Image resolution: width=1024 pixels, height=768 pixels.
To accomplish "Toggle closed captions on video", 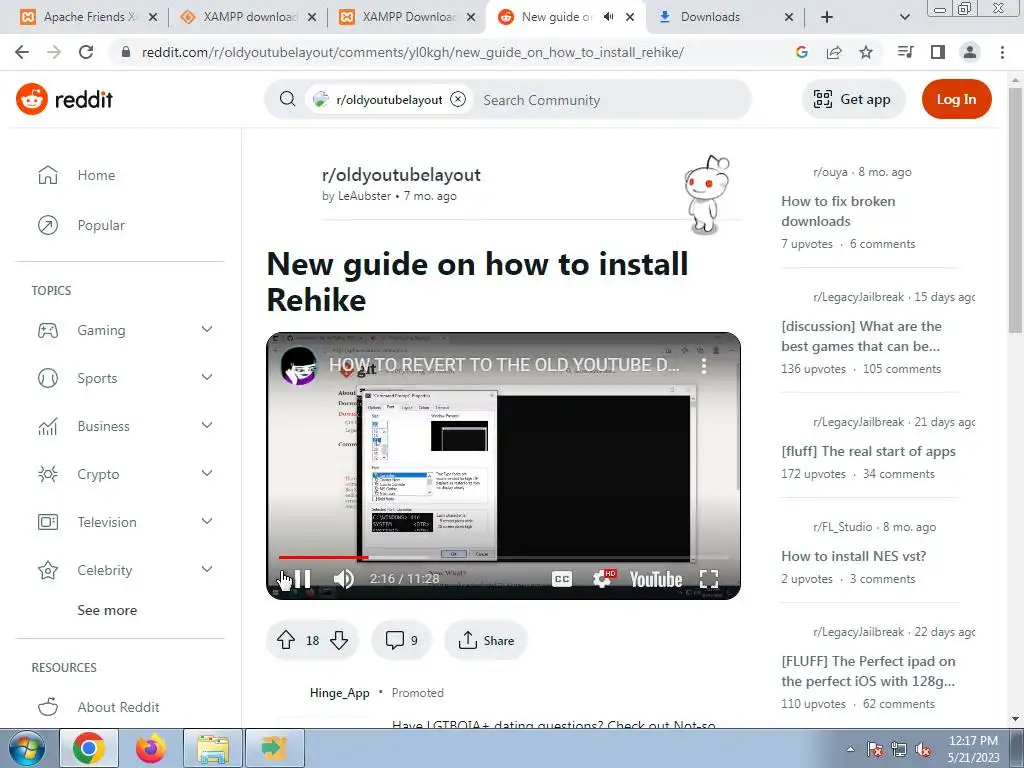I will pos(562,579).
